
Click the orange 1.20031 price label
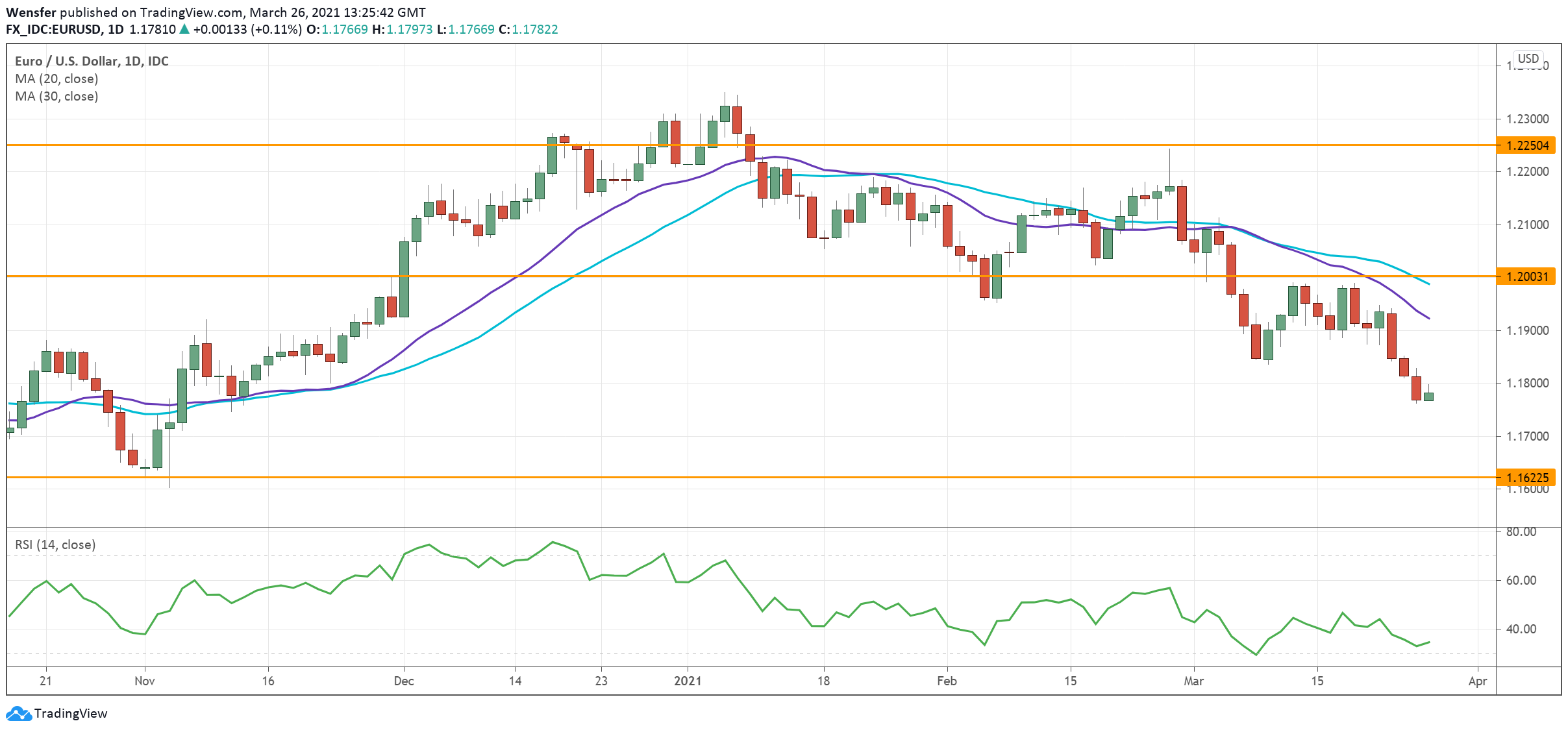1526,276
